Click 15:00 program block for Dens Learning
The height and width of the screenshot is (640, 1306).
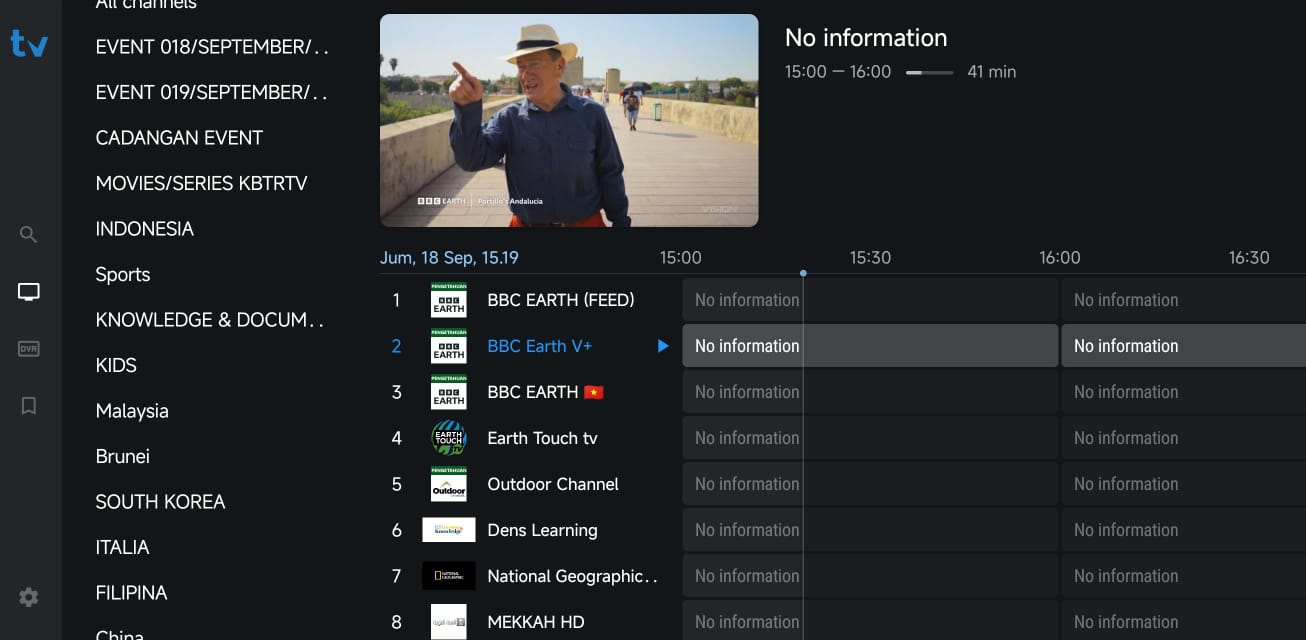coord(870,530)
